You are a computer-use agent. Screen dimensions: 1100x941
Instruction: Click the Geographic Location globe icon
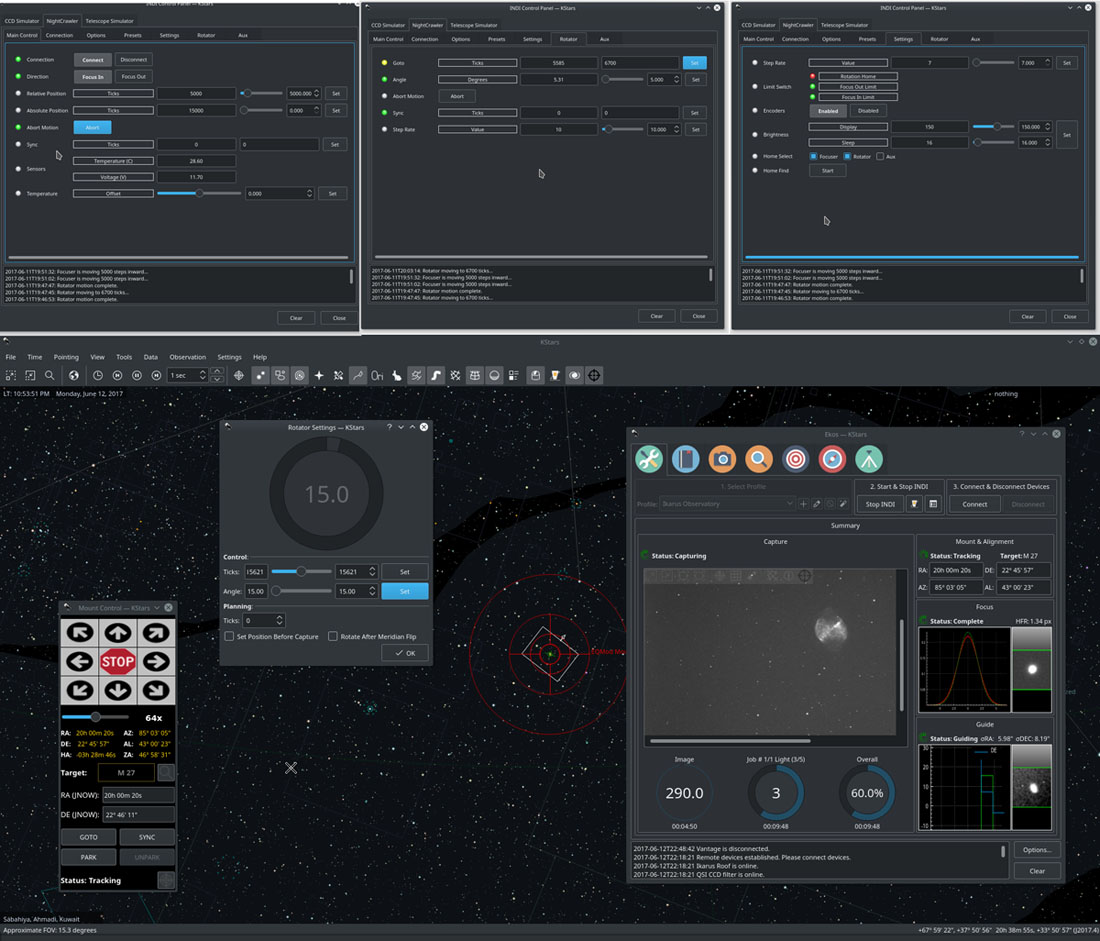(74, 375)
